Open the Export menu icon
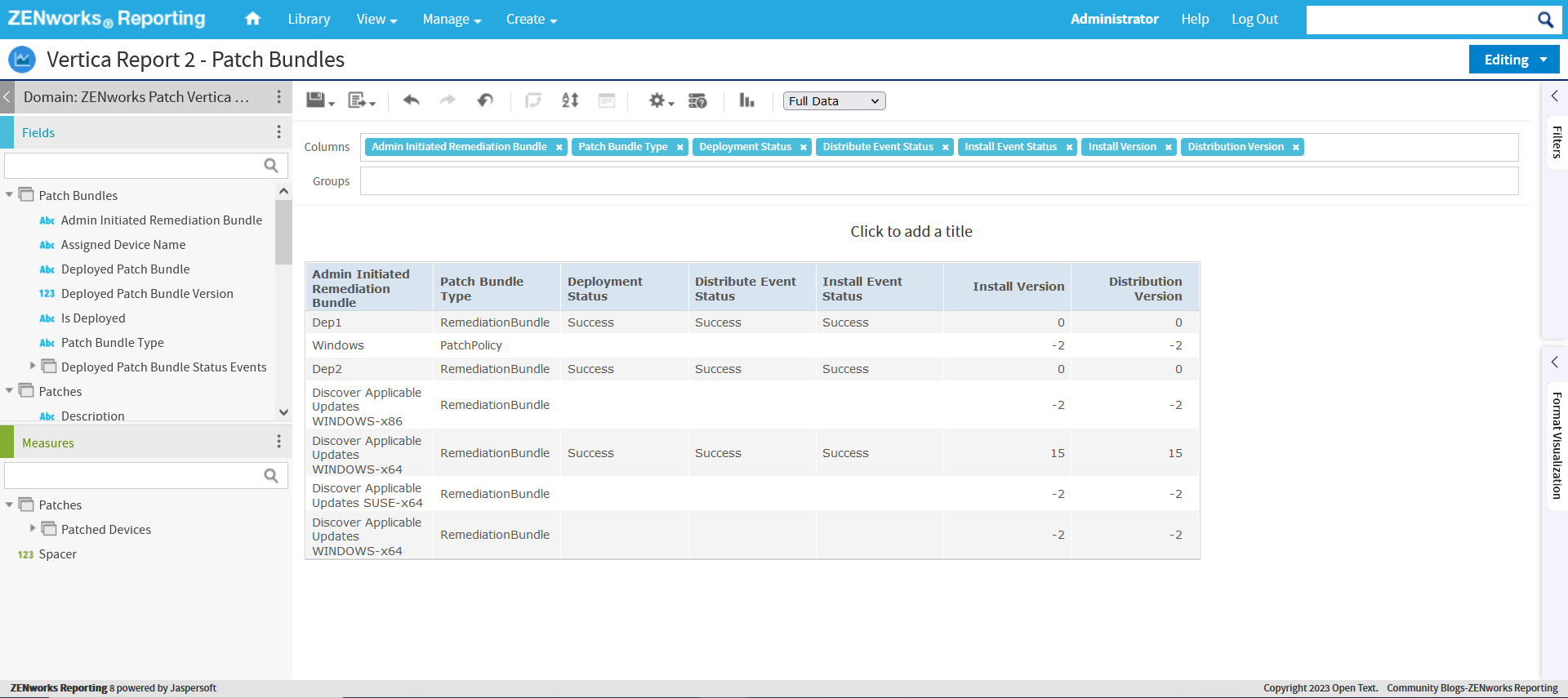Viewport: 1568px width, 698px height. pyautogui.click(x=358, y=100)
